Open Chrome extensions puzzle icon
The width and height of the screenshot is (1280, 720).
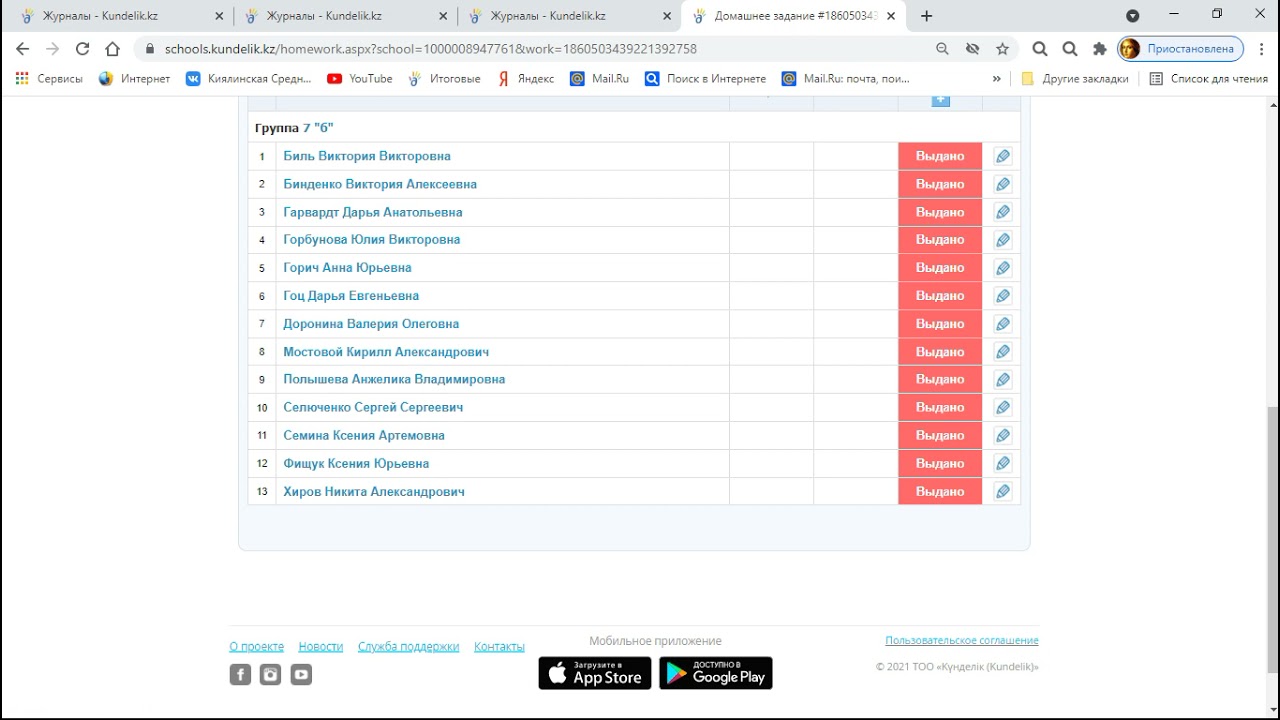coord(1100,48)
